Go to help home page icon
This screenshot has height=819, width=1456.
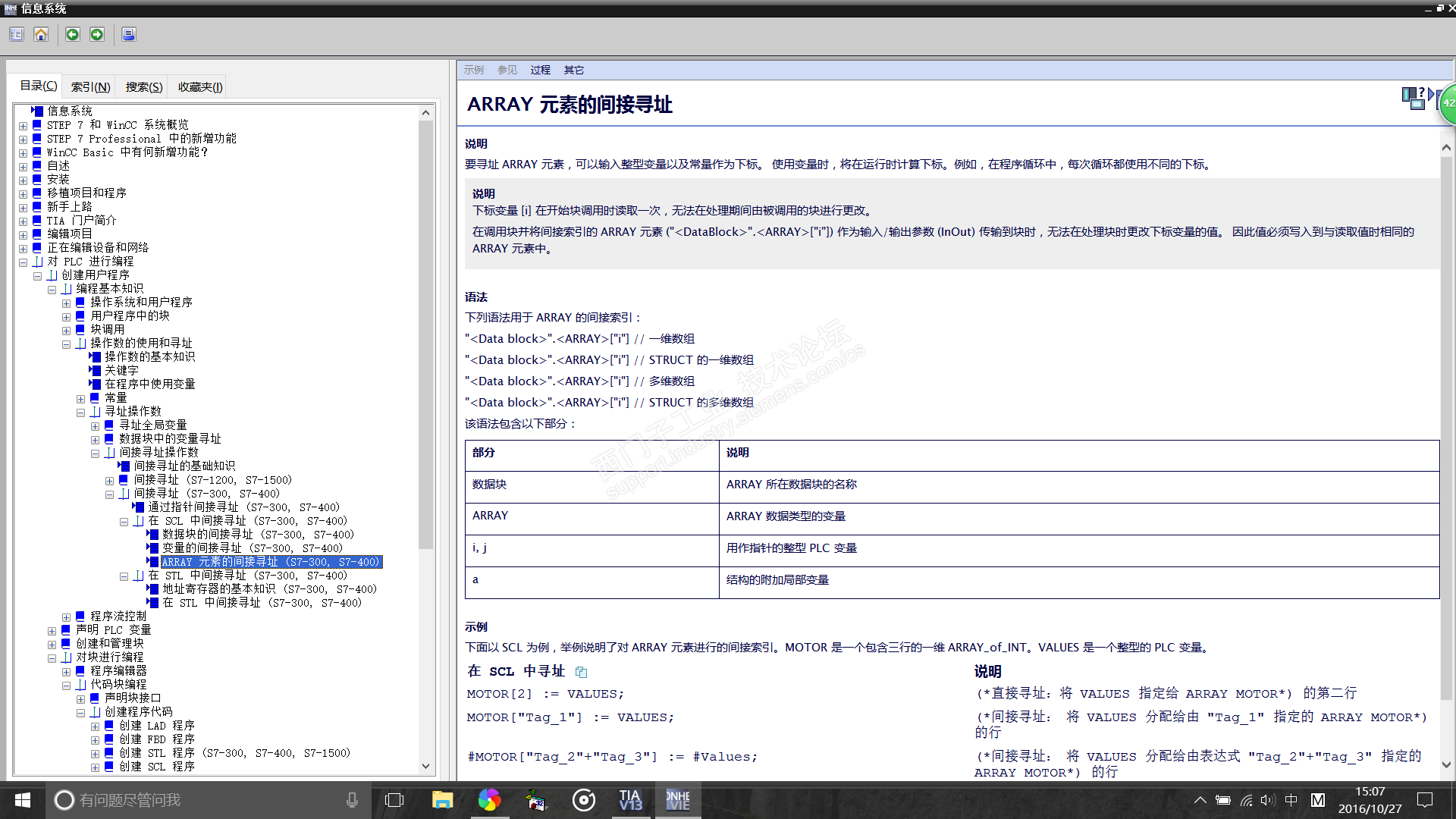(x=41, y=35)
